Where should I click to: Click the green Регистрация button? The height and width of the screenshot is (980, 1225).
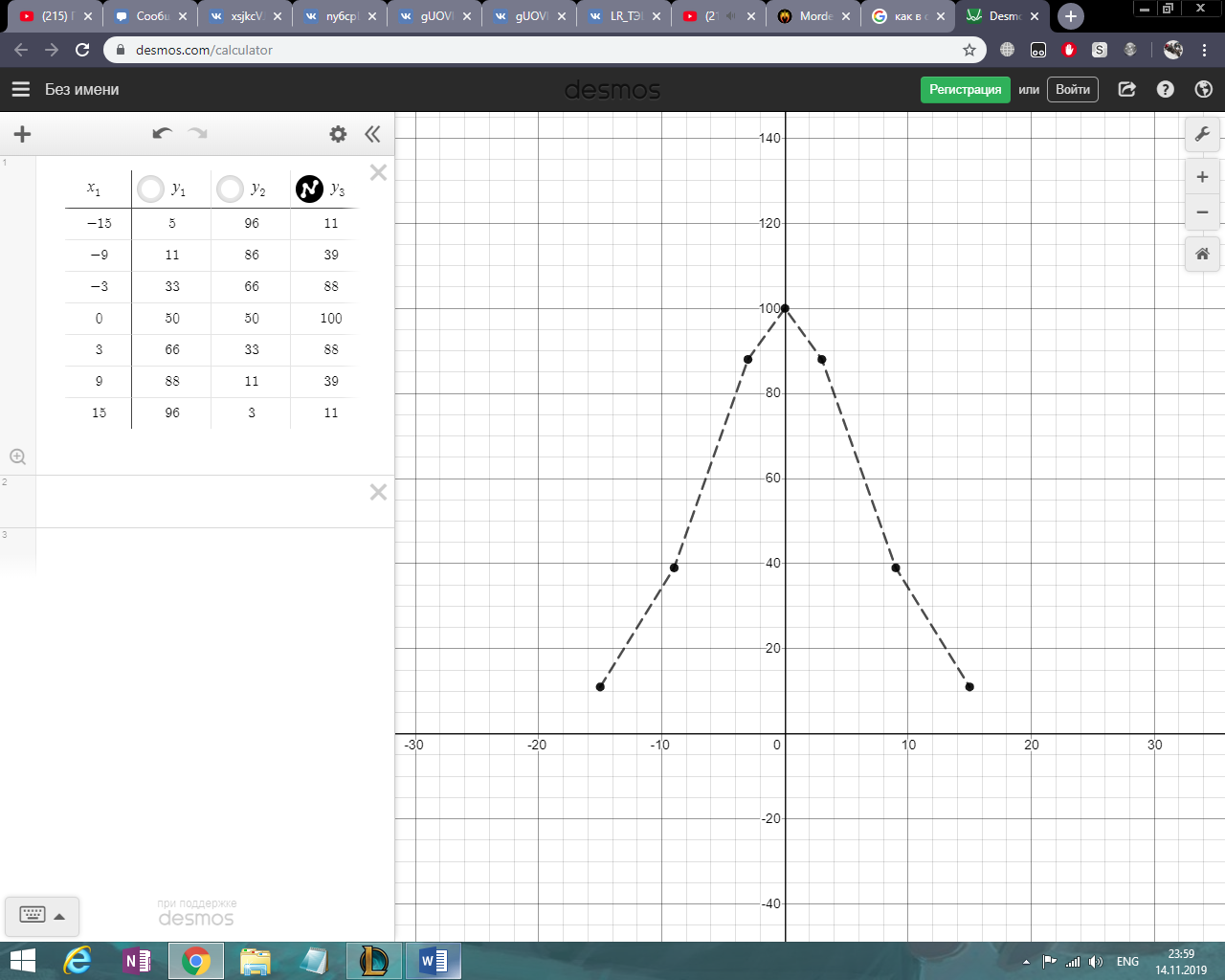pos(965,89)
